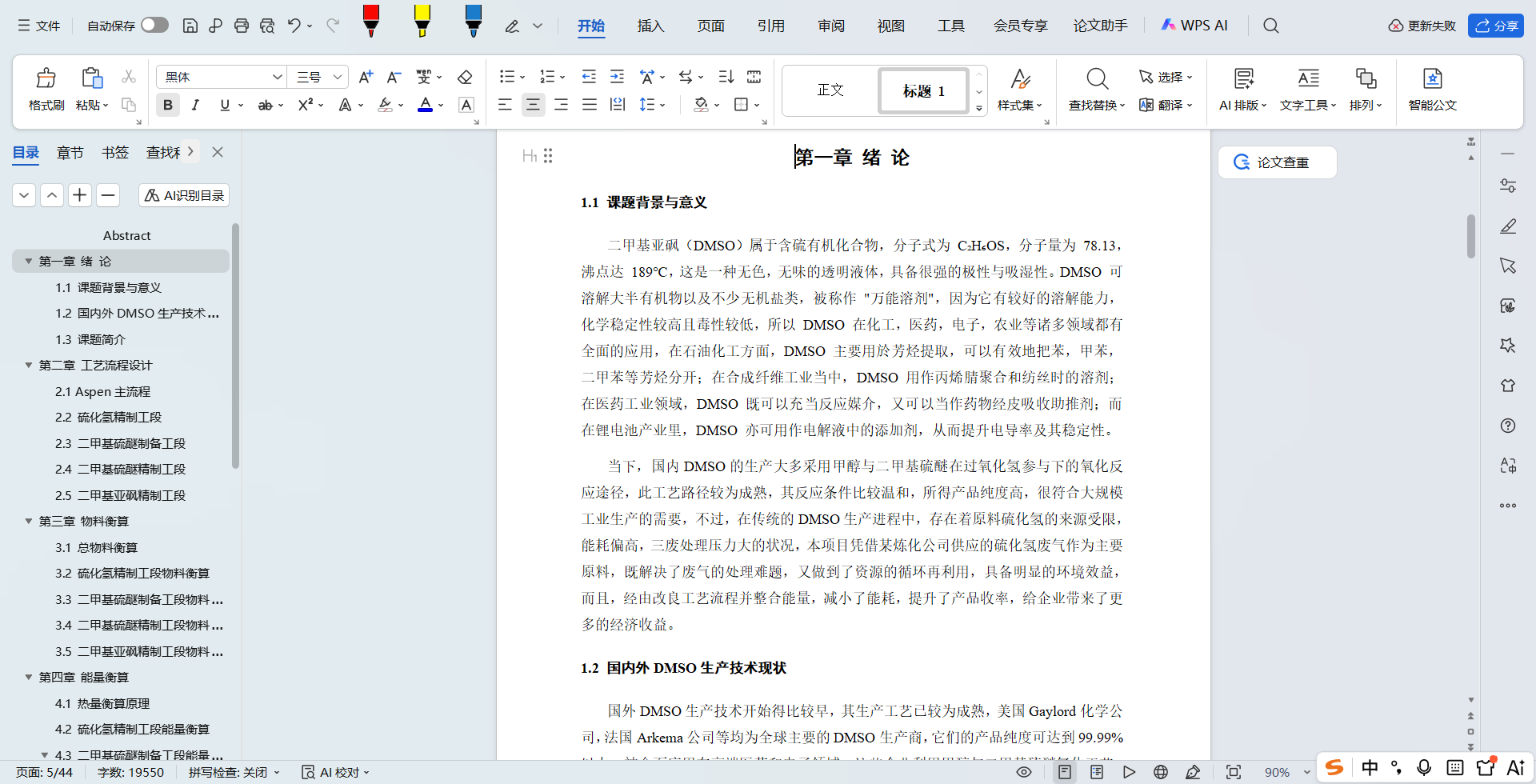Open the font size dropdown (三号)
Viewport: 1536px width, 784px height.
[338, 77]
